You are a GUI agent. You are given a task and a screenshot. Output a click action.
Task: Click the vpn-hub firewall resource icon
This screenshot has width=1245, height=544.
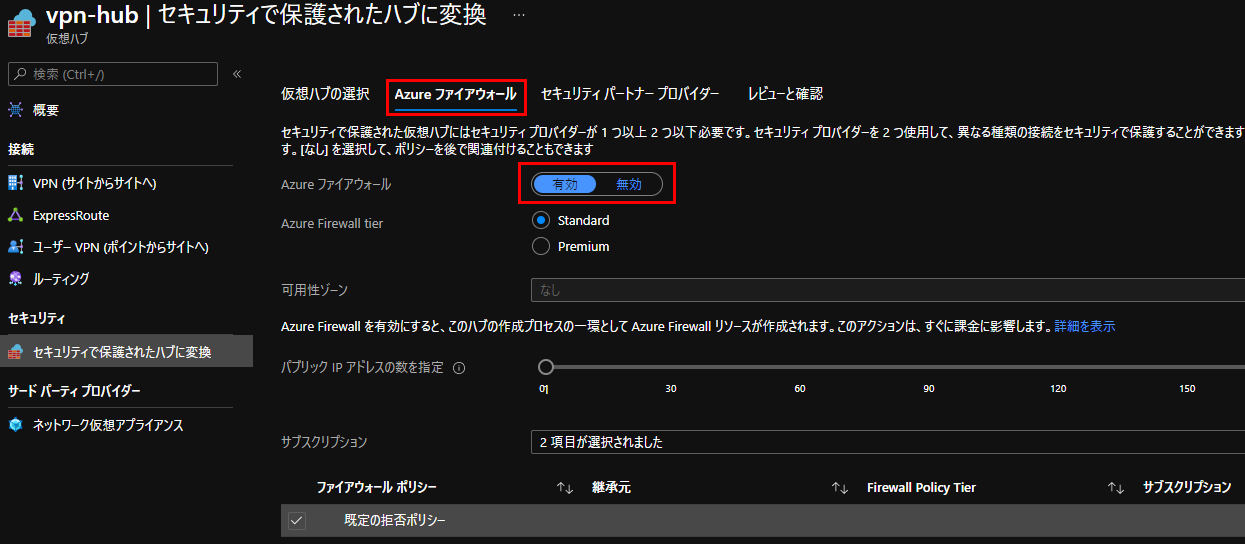[21, 22]
